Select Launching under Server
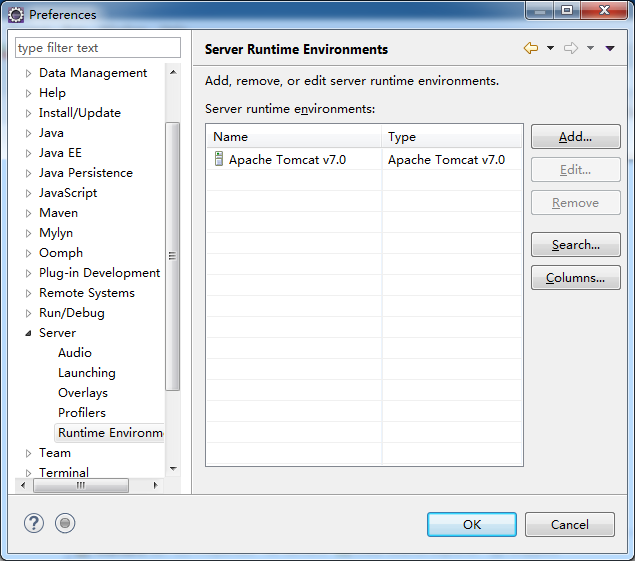 coord(87,373)
